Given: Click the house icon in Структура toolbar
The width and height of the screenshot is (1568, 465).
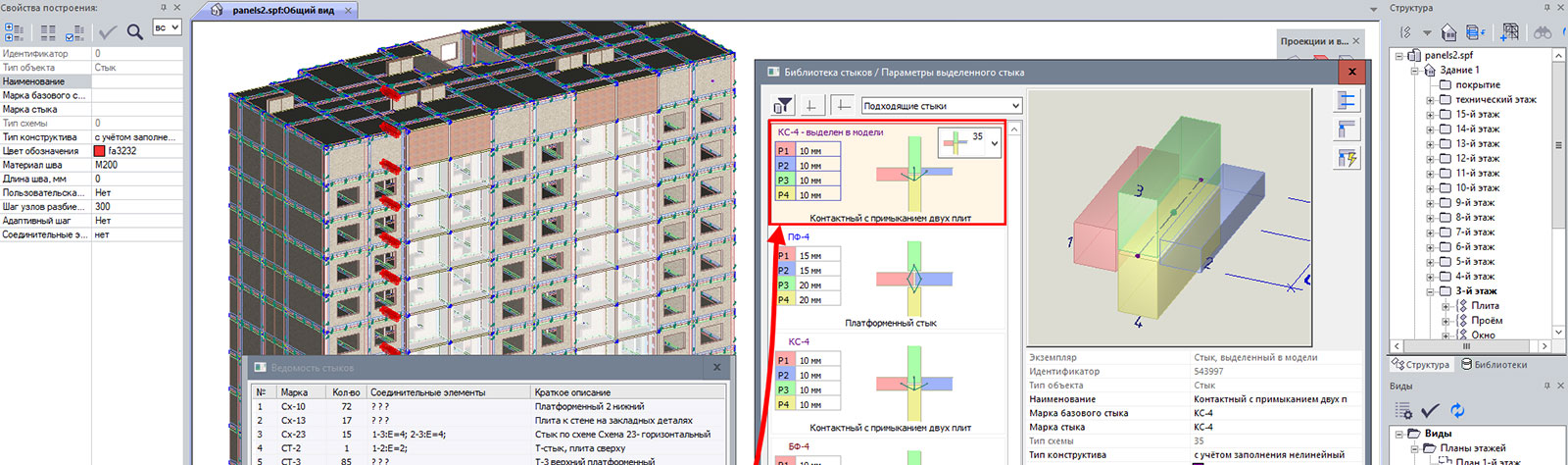Looking at the screenshot, I should tap(1447, 32).
